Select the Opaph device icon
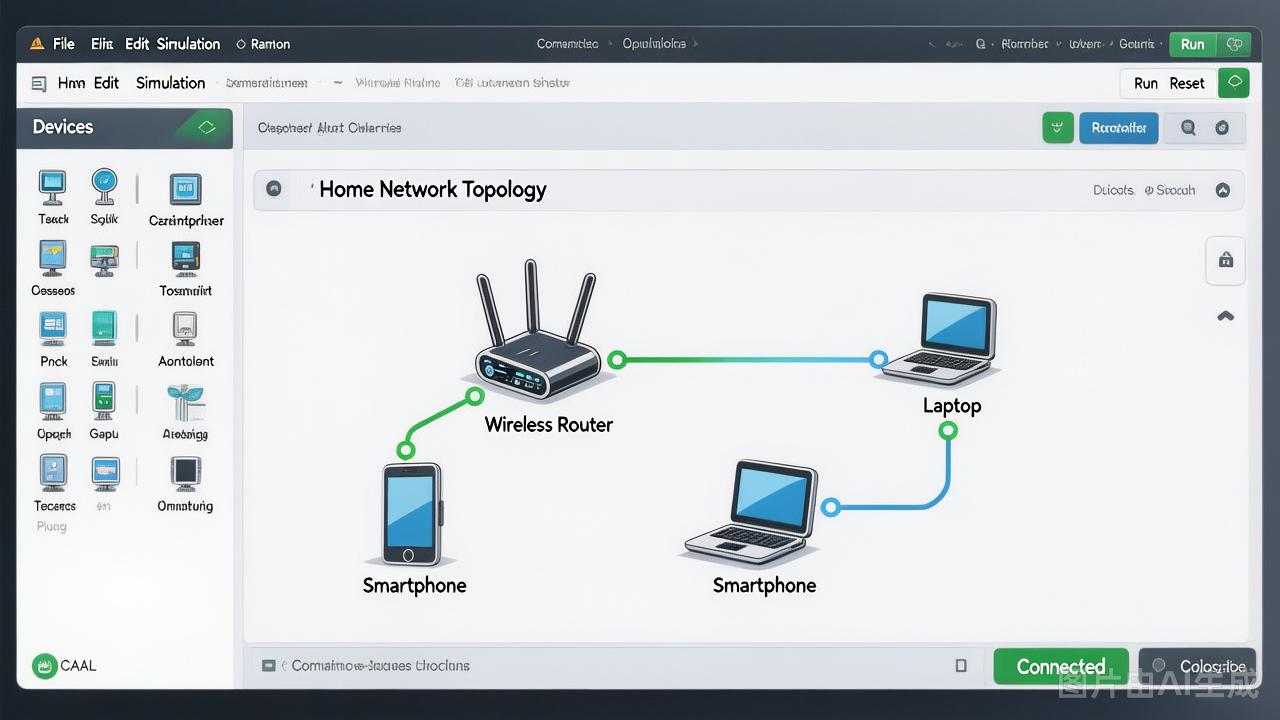 (52, 401)
